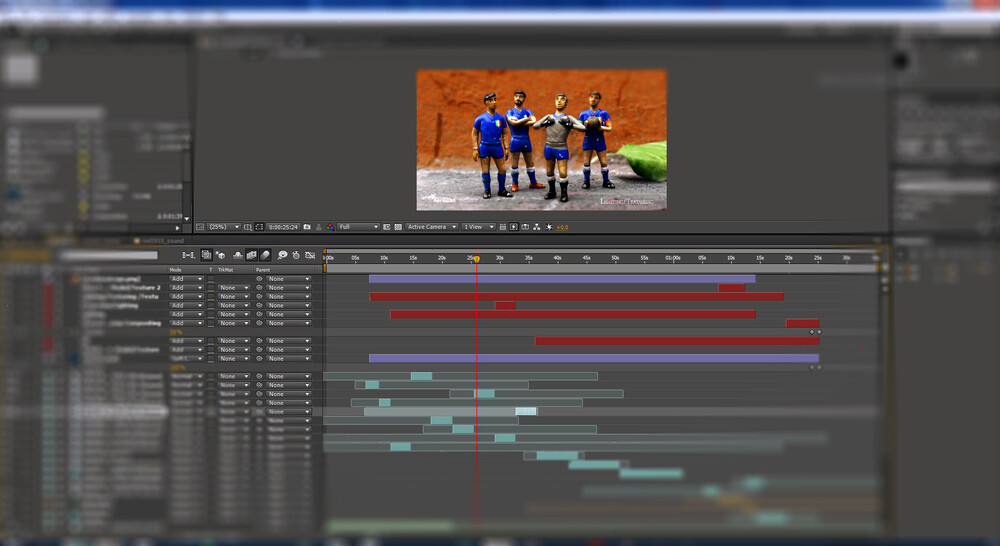
Task: Toggle Hide Shy Layers switch
Action: [237, 255]
